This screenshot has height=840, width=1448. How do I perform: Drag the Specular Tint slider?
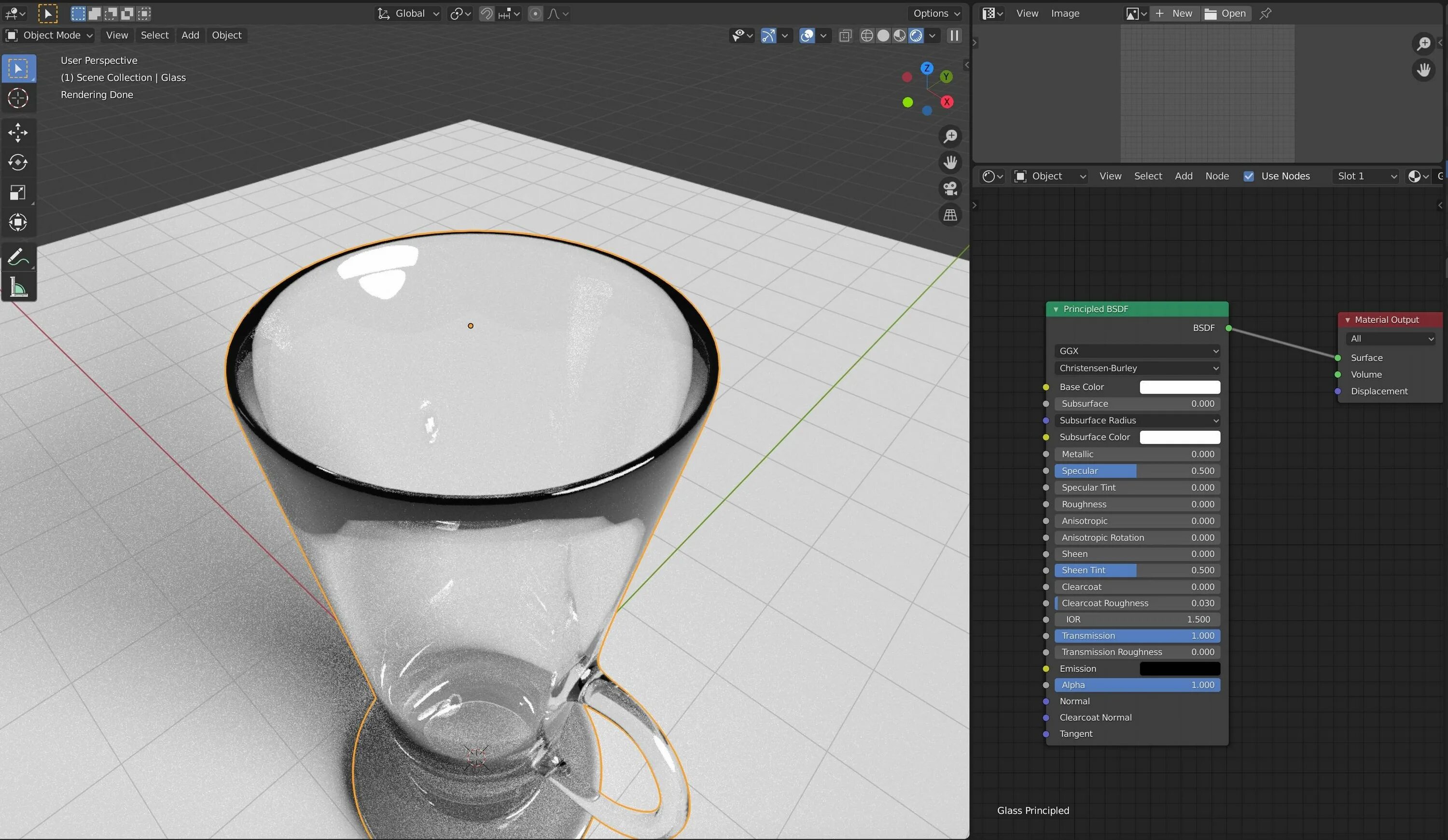point(1137,487)
